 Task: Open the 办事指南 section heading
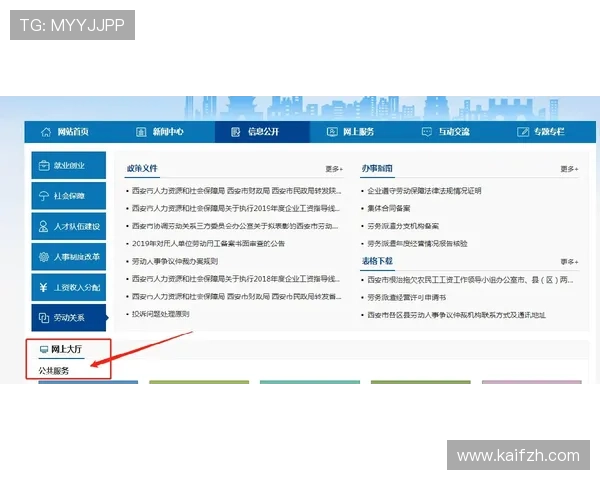pyautogui.click(x=377, y=168)
